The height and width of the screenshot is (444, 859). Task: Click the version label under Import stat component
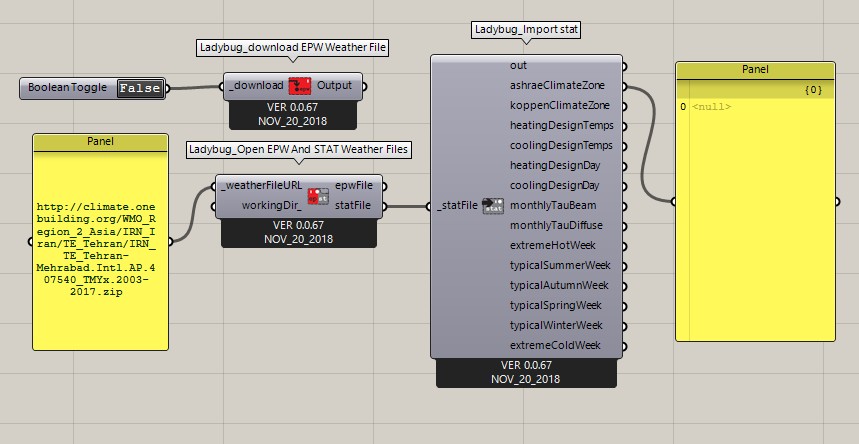pos(526,372)
